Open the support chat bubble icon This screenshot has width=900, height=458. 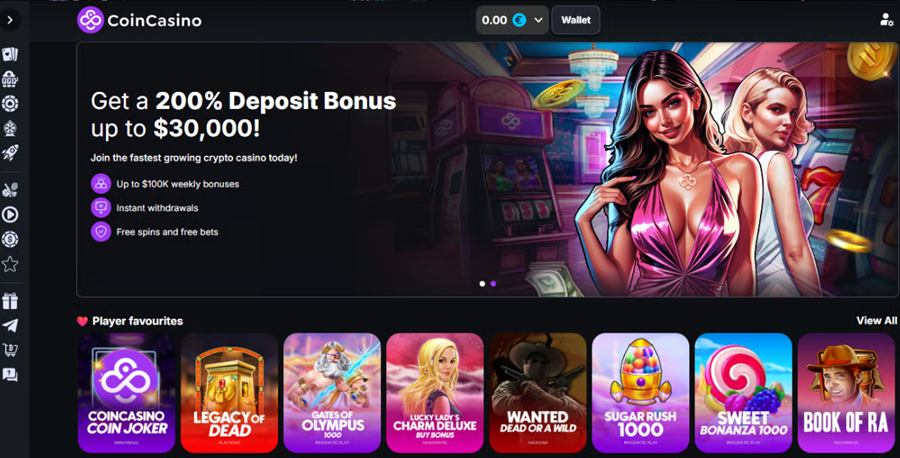(10, 375)
